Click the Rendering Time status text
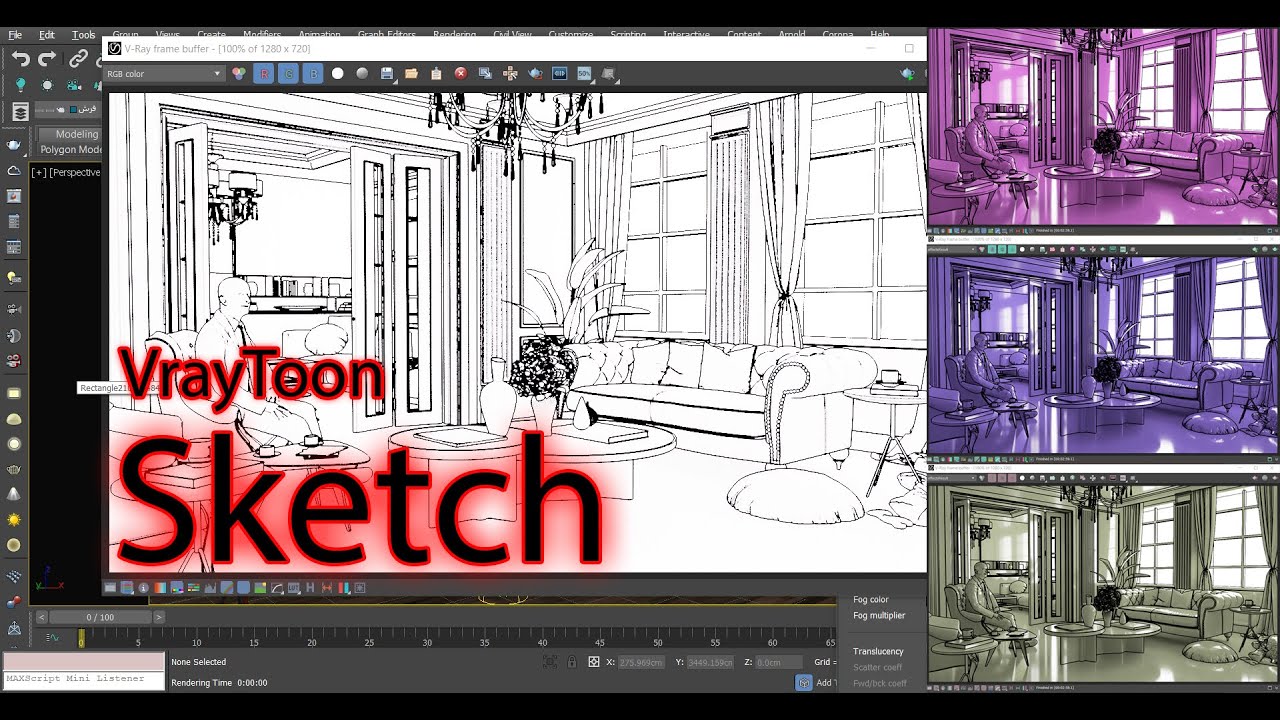Screen dimensions: 1280x720 (219, 683)
